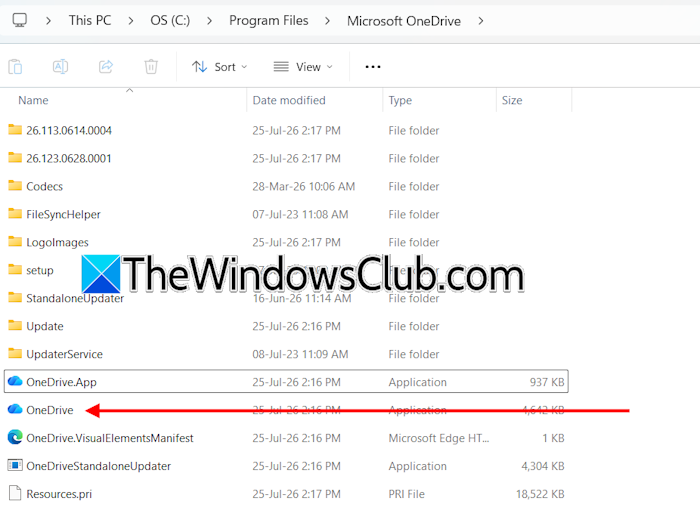This screenshot has width=700, height=523.
Task: Select the LogoImages folder name
Action: (58, 242)
